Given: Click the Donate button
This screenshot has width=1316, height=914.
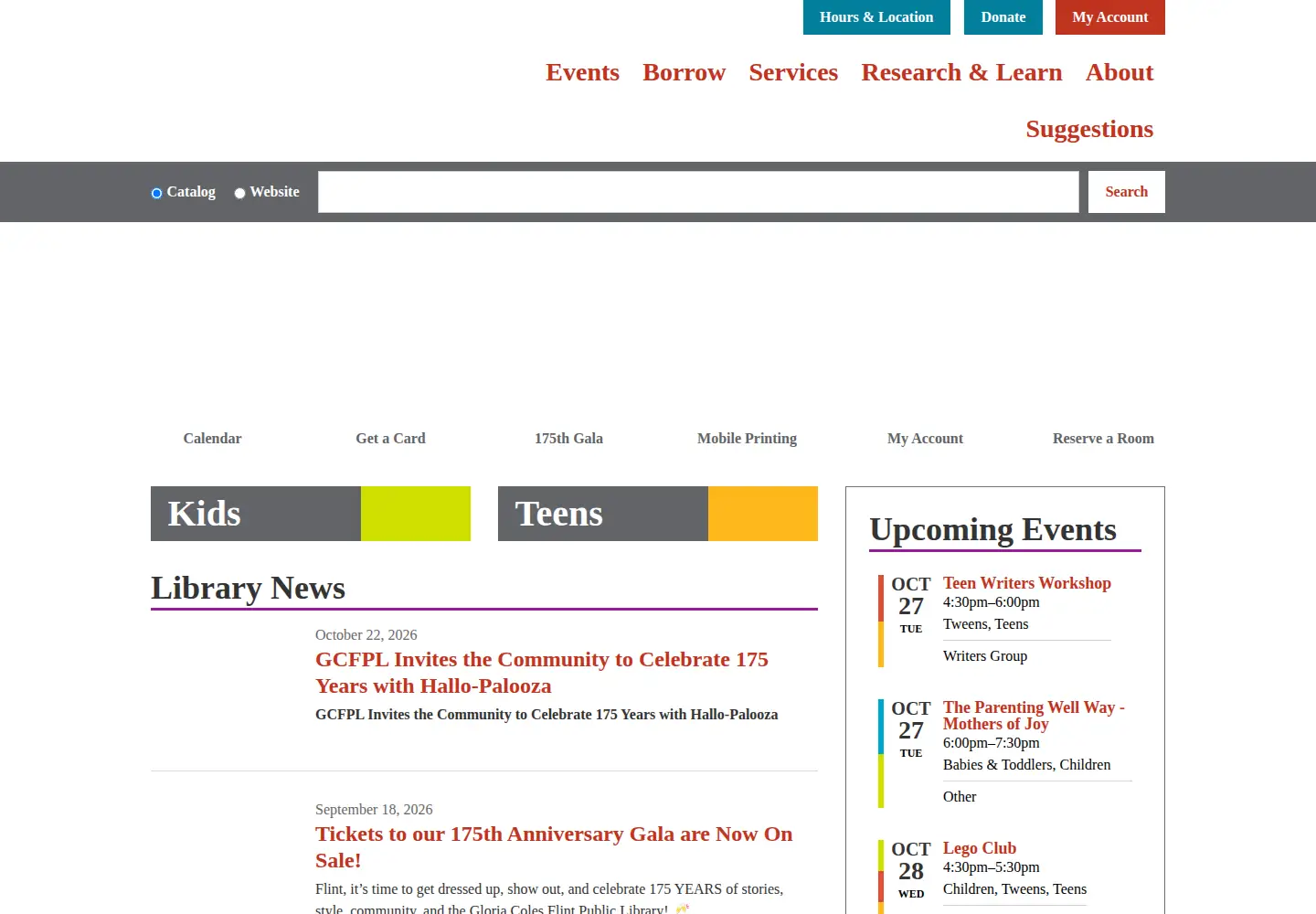Looking at the screenshot, I should click(x=1003, y=17).
